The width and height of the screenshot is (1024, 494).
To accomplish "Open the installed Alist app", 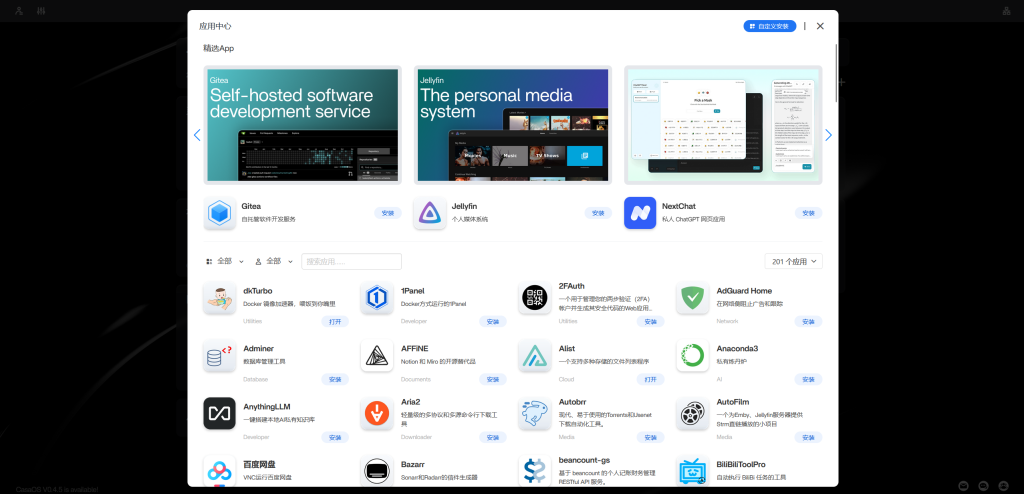I will (651, 380).
